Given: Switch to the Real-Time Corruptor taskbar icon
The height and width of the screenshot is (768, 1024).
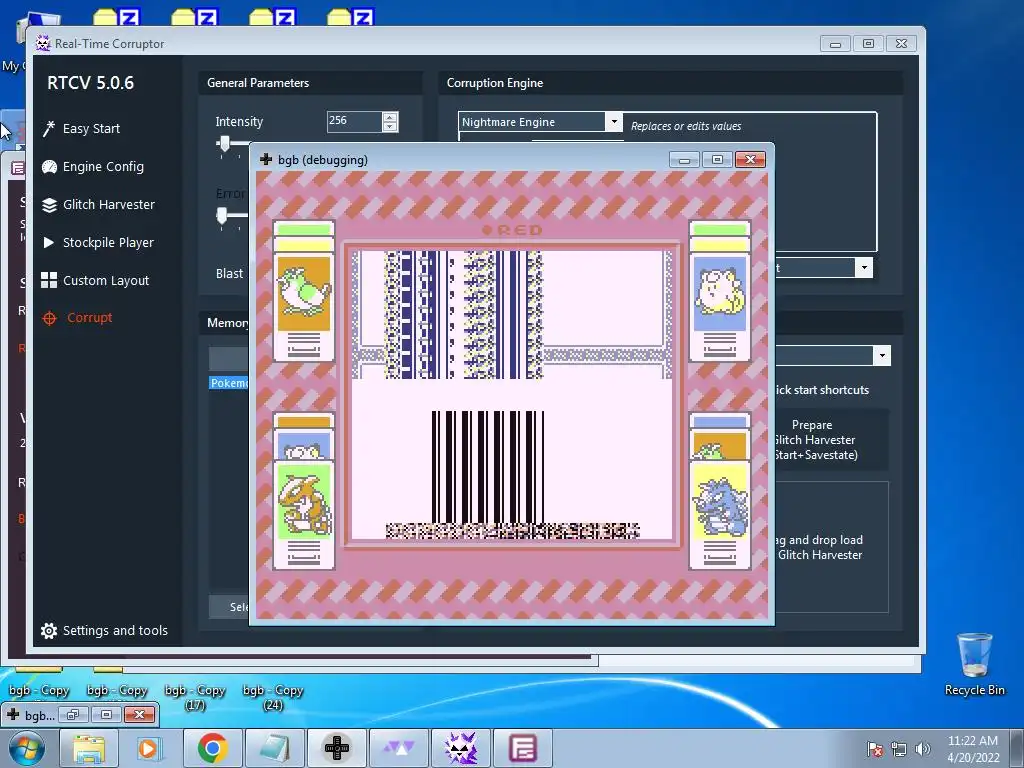Looking at the screenshot, I should [460, 748].
